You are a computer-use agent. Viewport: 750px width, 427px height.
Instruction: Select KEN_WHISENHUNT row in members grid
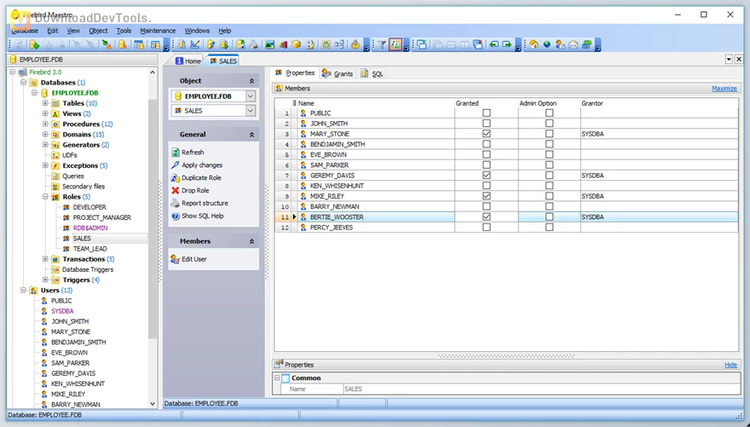pyautogui.click(x=506, y=186)
